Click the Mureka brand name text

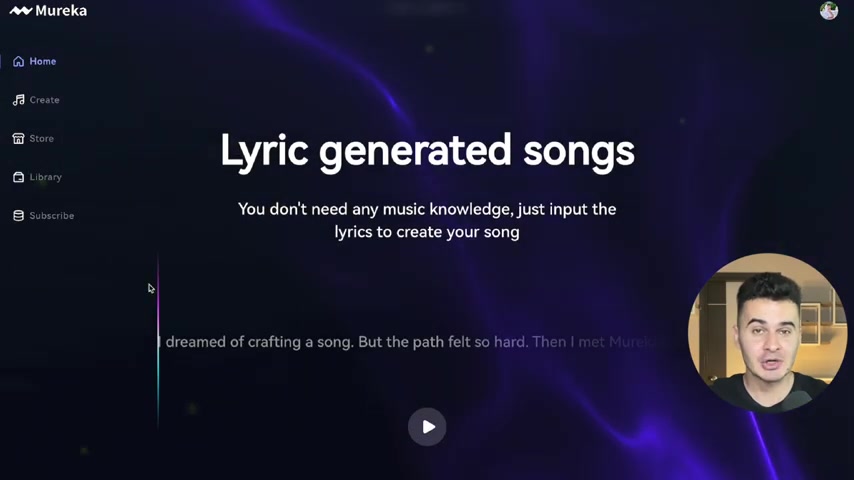(x=61, y=11)
